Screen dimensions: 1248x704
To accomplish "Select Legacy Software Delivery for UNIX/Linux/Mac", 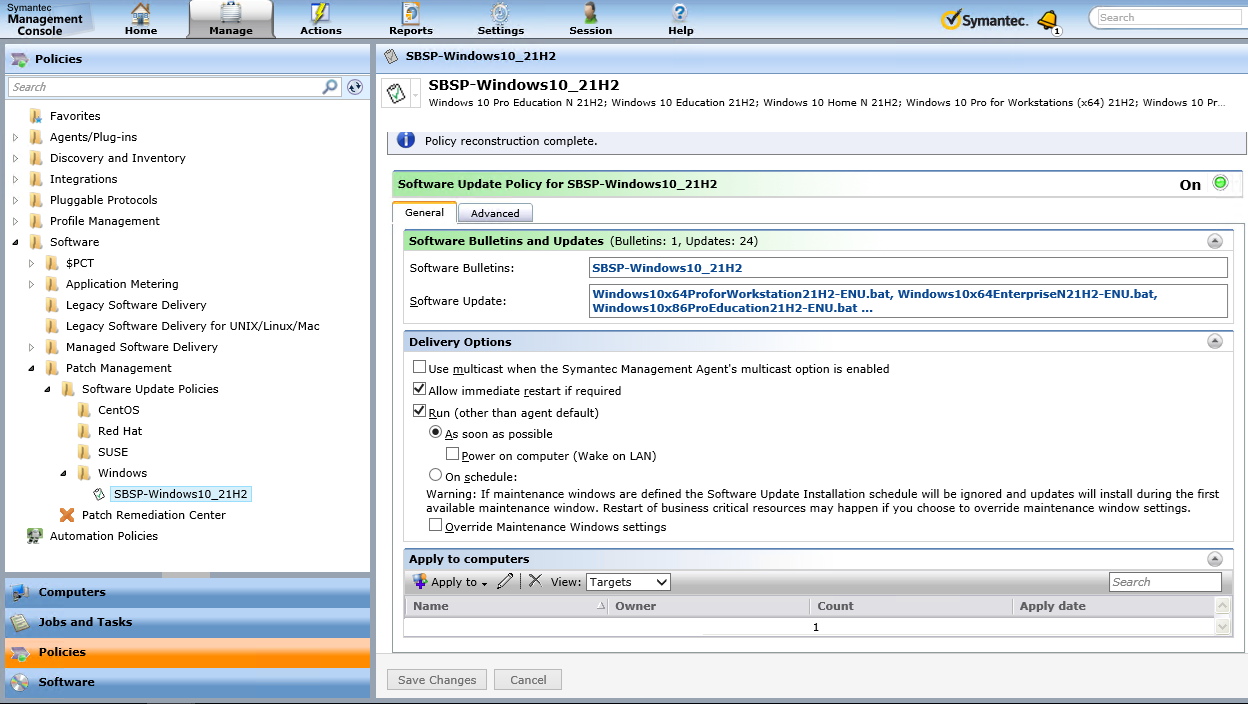I will click(x=193, y=326).
